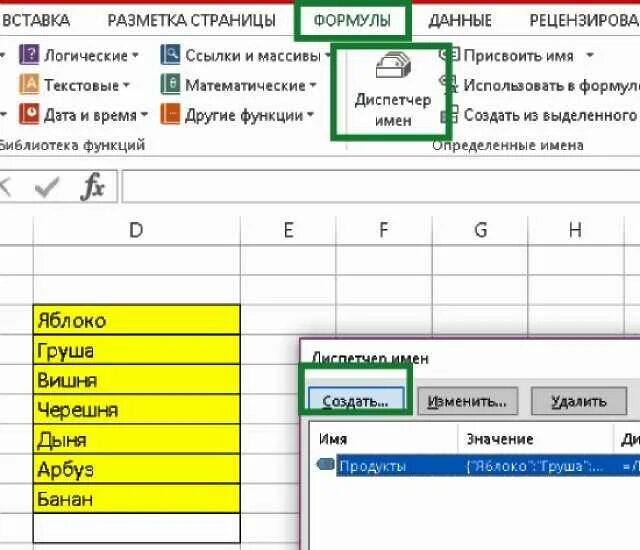Switch to the ФОРМУЛЫ tab
This screenshot has width=640, height=550.
click(352, 20)
